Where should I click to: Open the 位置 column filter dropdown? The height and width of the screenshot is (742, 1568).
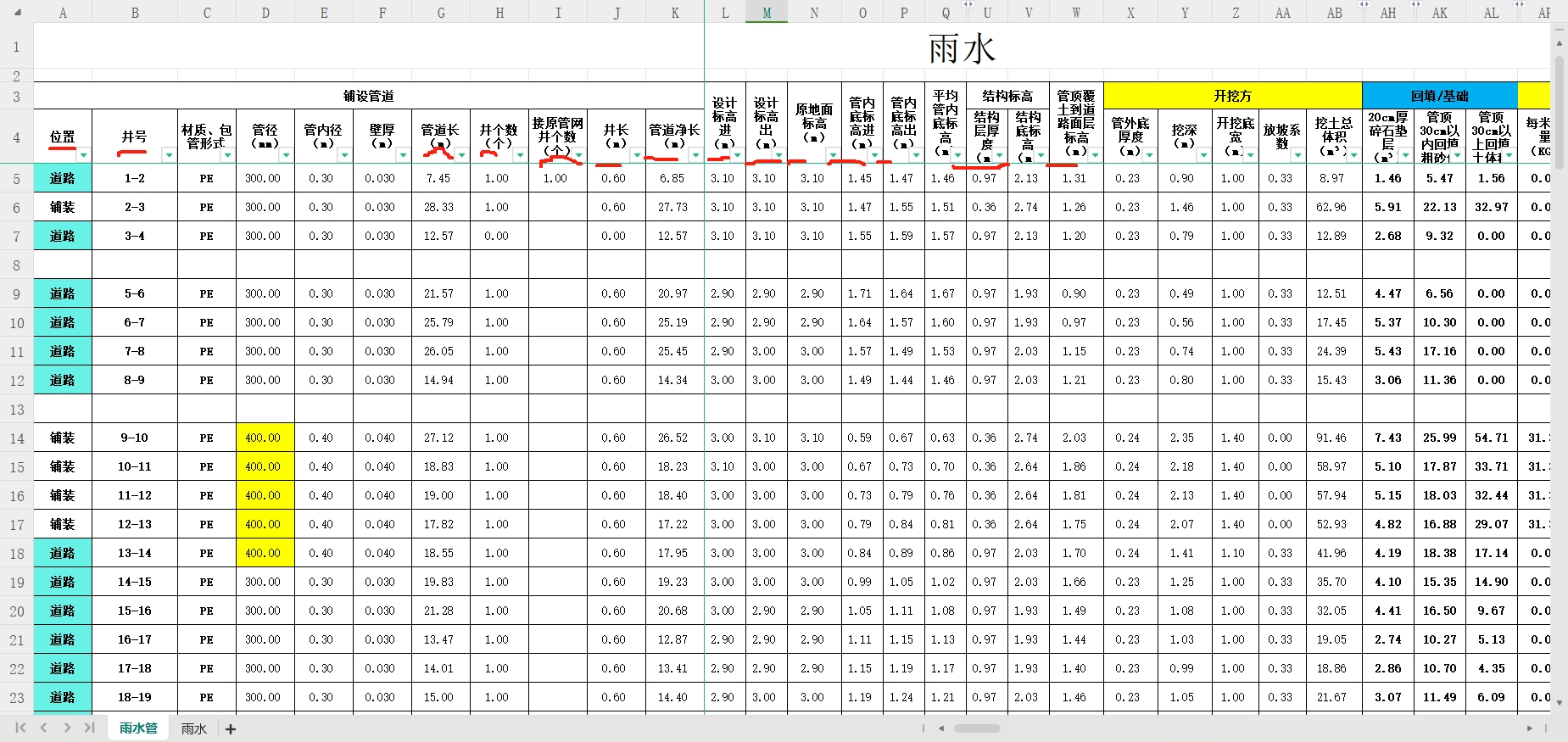point(83,154)
